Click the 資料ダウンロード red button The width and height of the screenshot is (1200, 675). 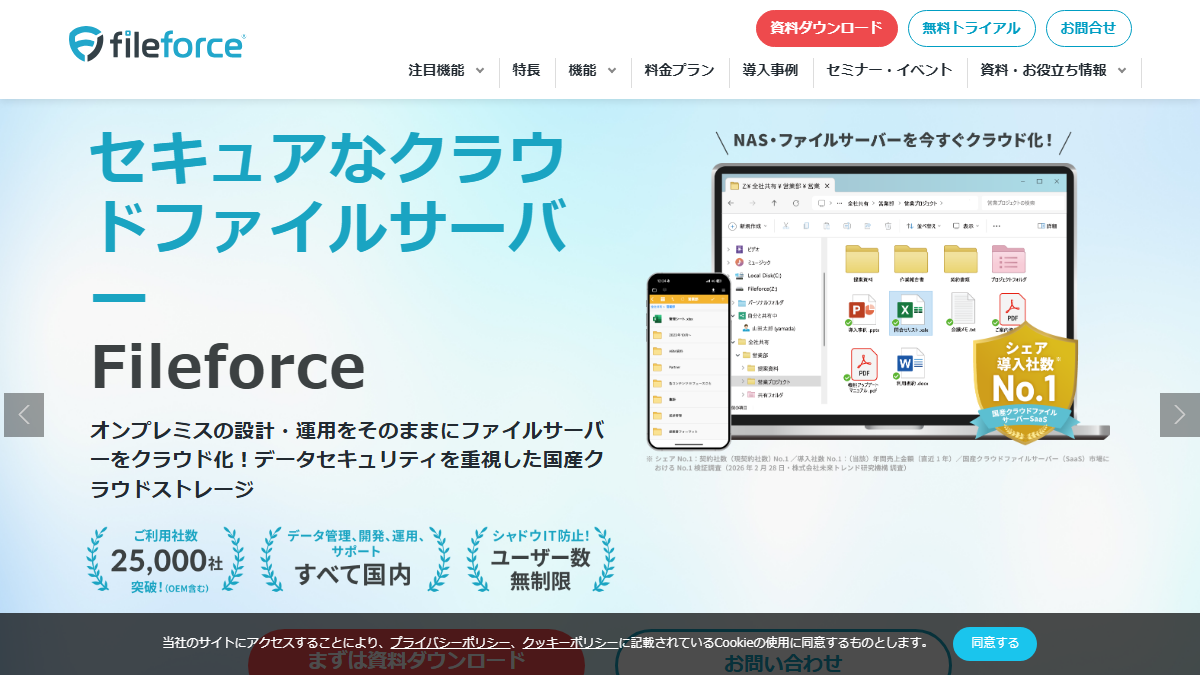click(826, 28)
